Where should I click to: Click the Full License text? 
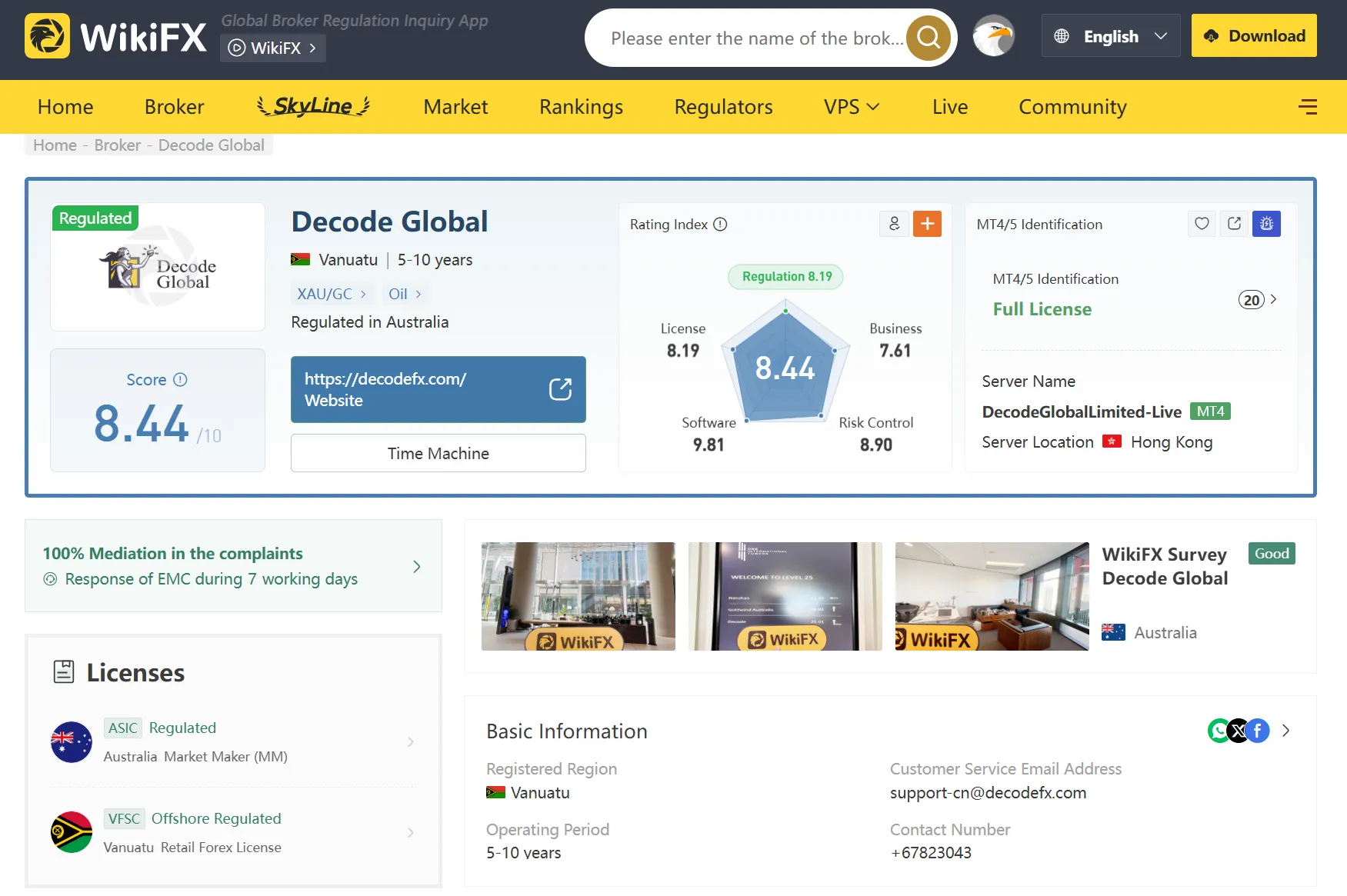point(1042,309)
